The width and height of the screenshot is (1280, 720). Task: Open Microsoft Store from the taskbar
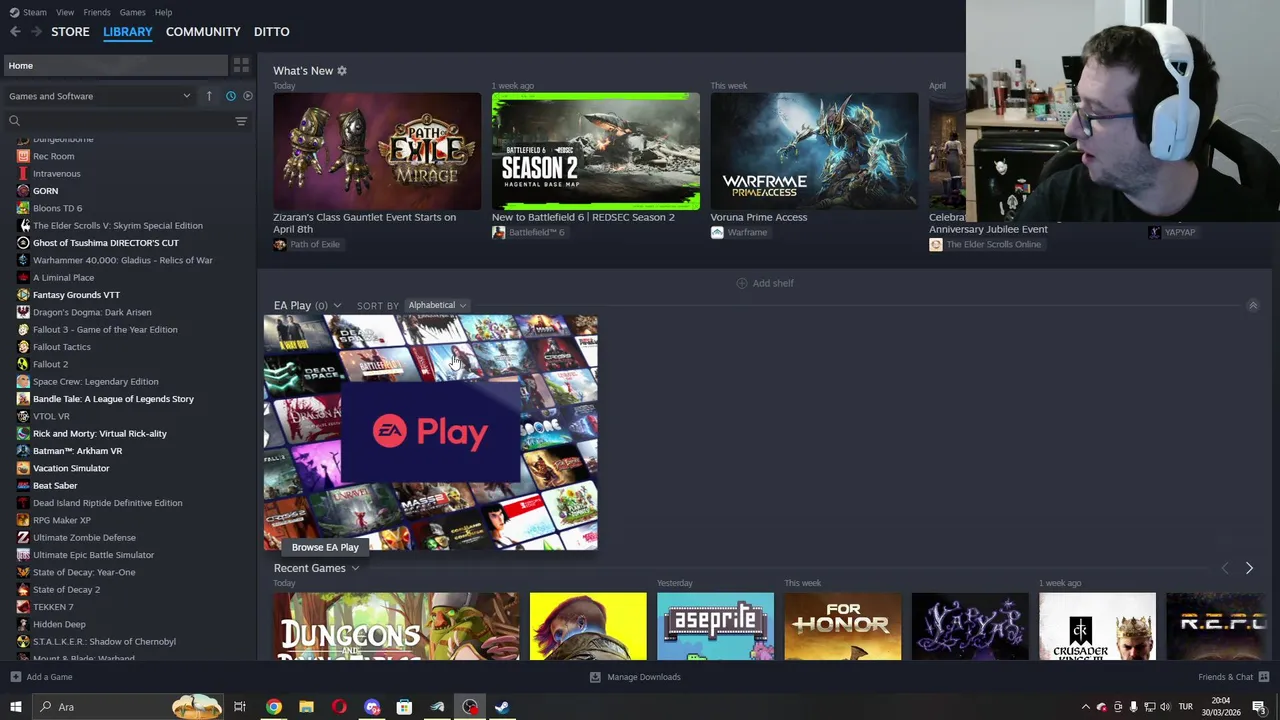coord(404,707)
